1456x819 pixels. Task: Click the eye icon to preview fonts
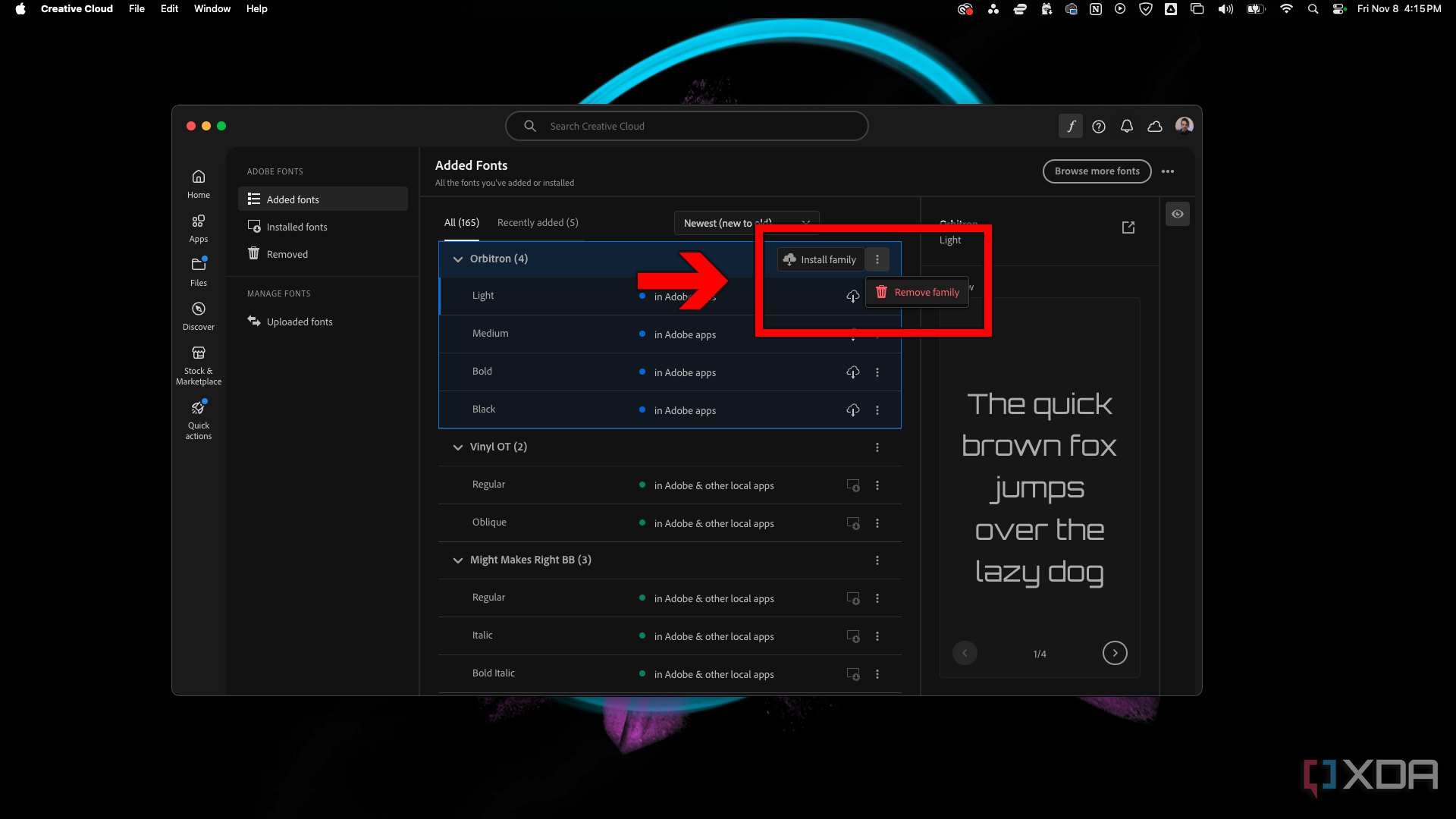(1177, 213)
